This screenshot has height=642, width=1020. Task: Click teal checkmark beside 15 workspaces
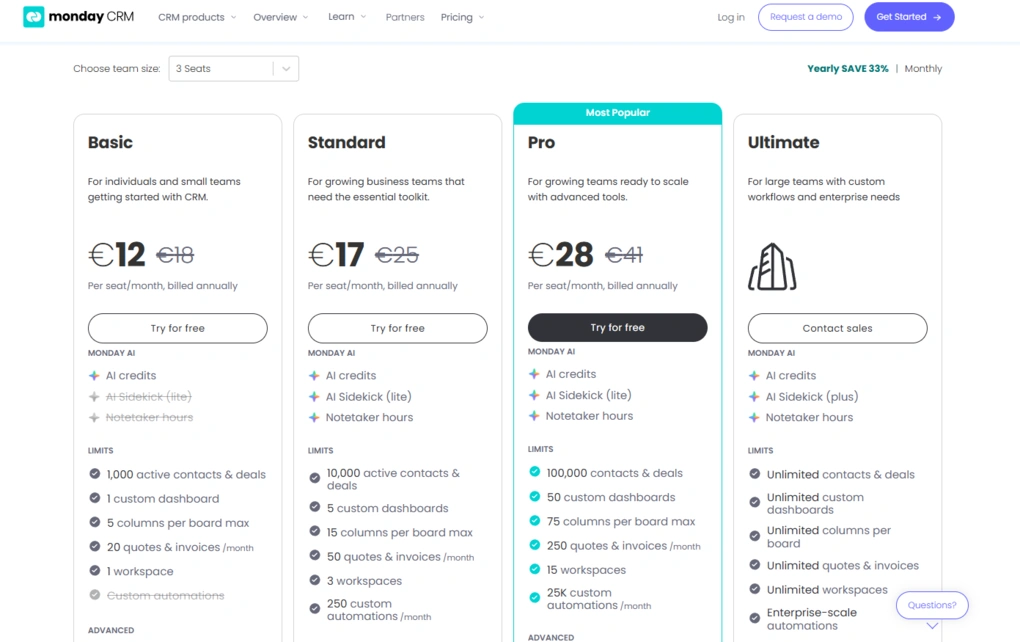(x=535, y=569)
